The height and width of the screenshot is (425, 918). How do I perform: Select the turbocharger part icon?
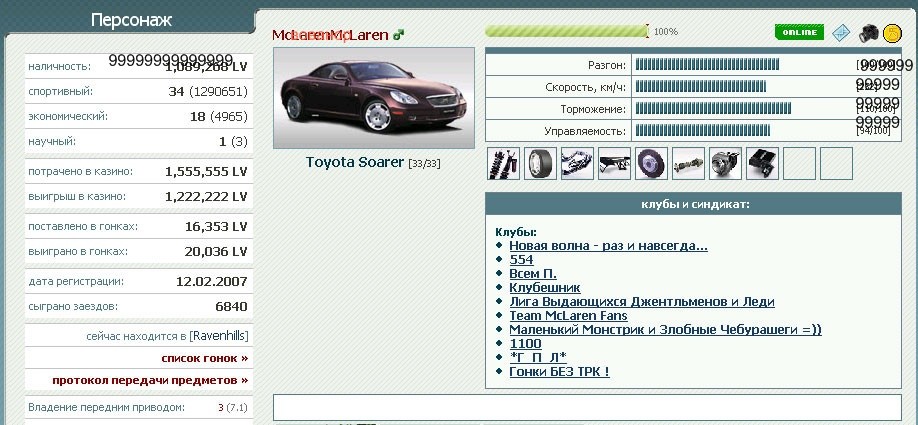point(725,163)
